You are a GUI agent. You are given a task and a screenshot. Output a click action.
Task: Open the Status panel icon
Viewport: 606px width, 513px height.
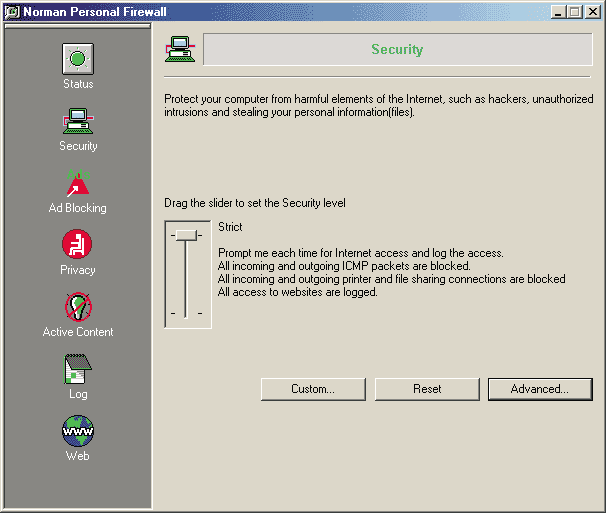78,59
